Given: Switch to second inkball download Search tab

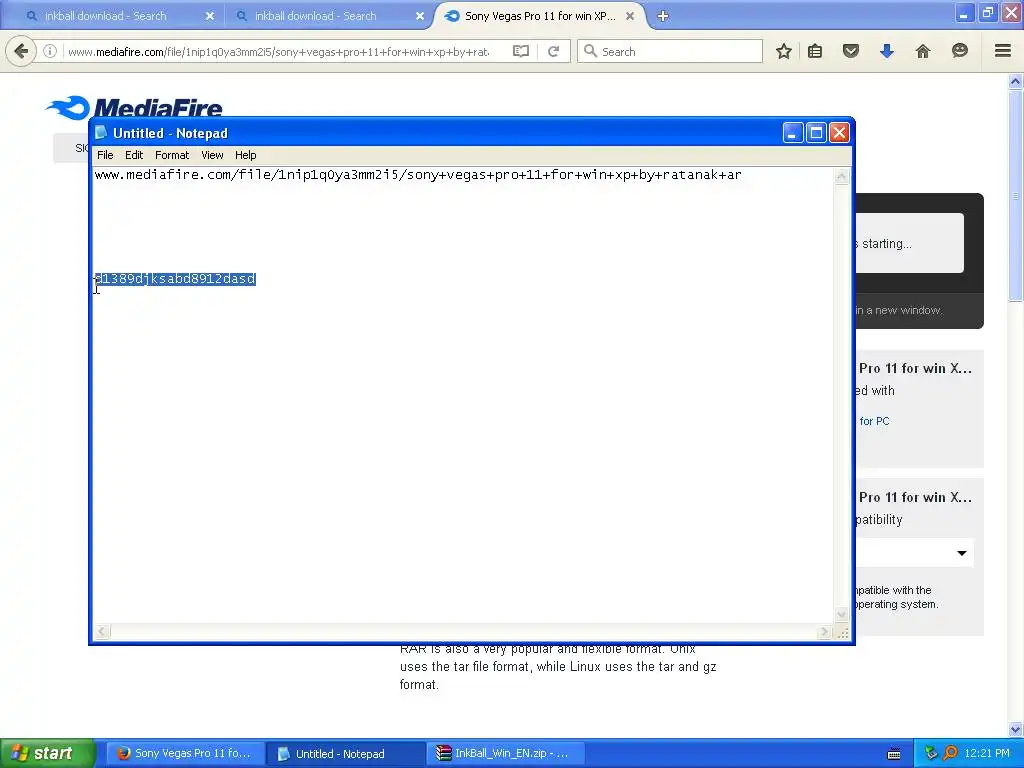Looking at the screenshot, I should (x=315, y=16).
